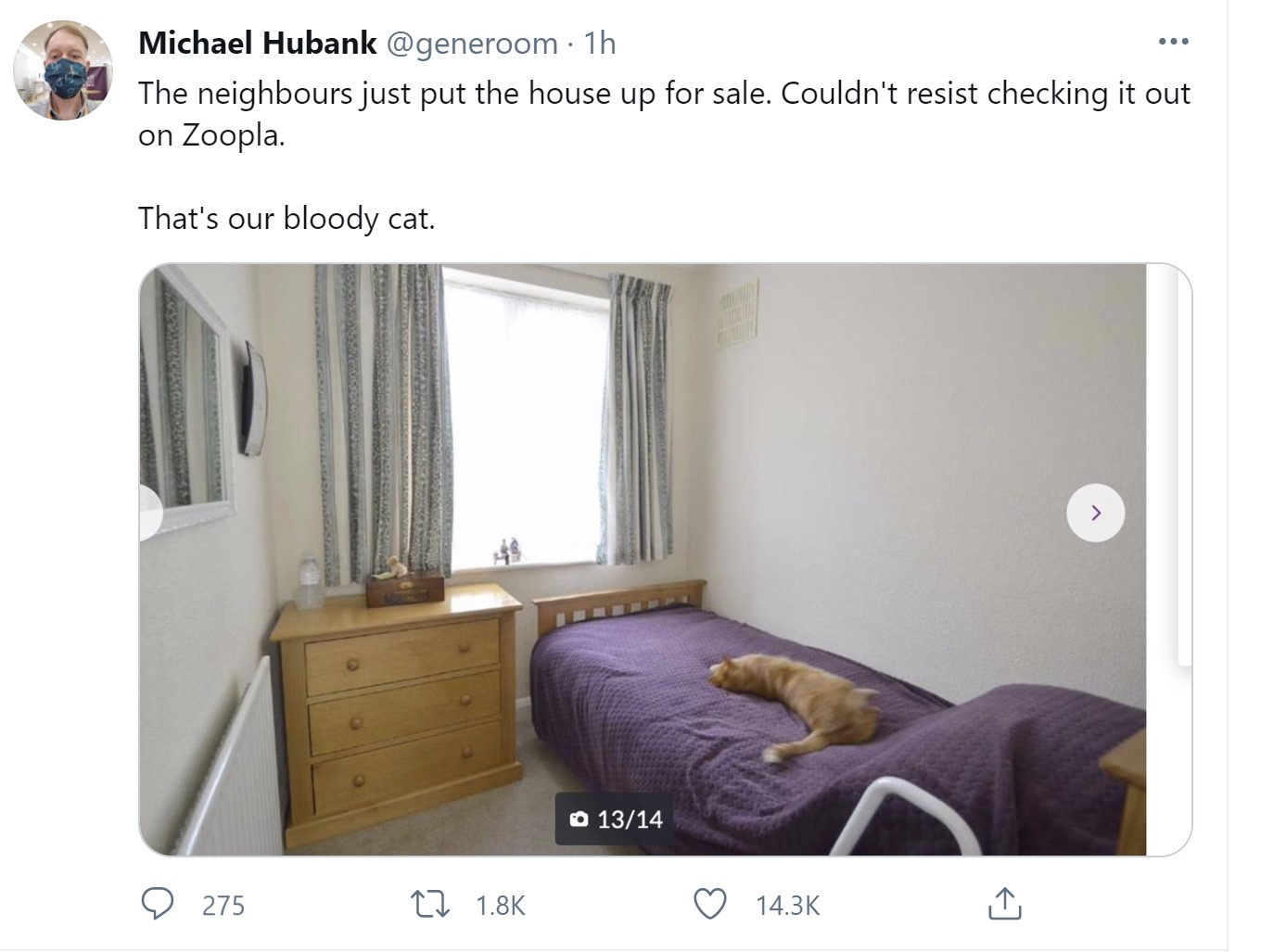Click the 1.8K retweets count
The height and width of the screenshot is (952, 1261).
pyautogui.click(x=501, y=906)
